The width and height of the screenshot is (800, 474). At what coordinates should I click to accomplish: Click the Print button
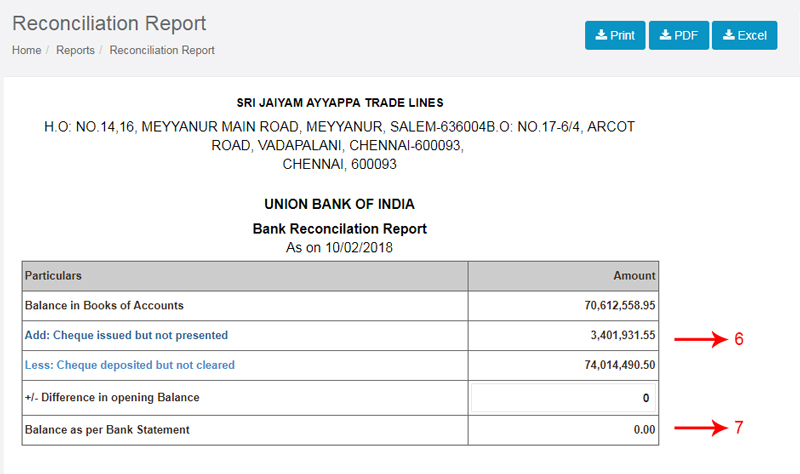point(615,35)
